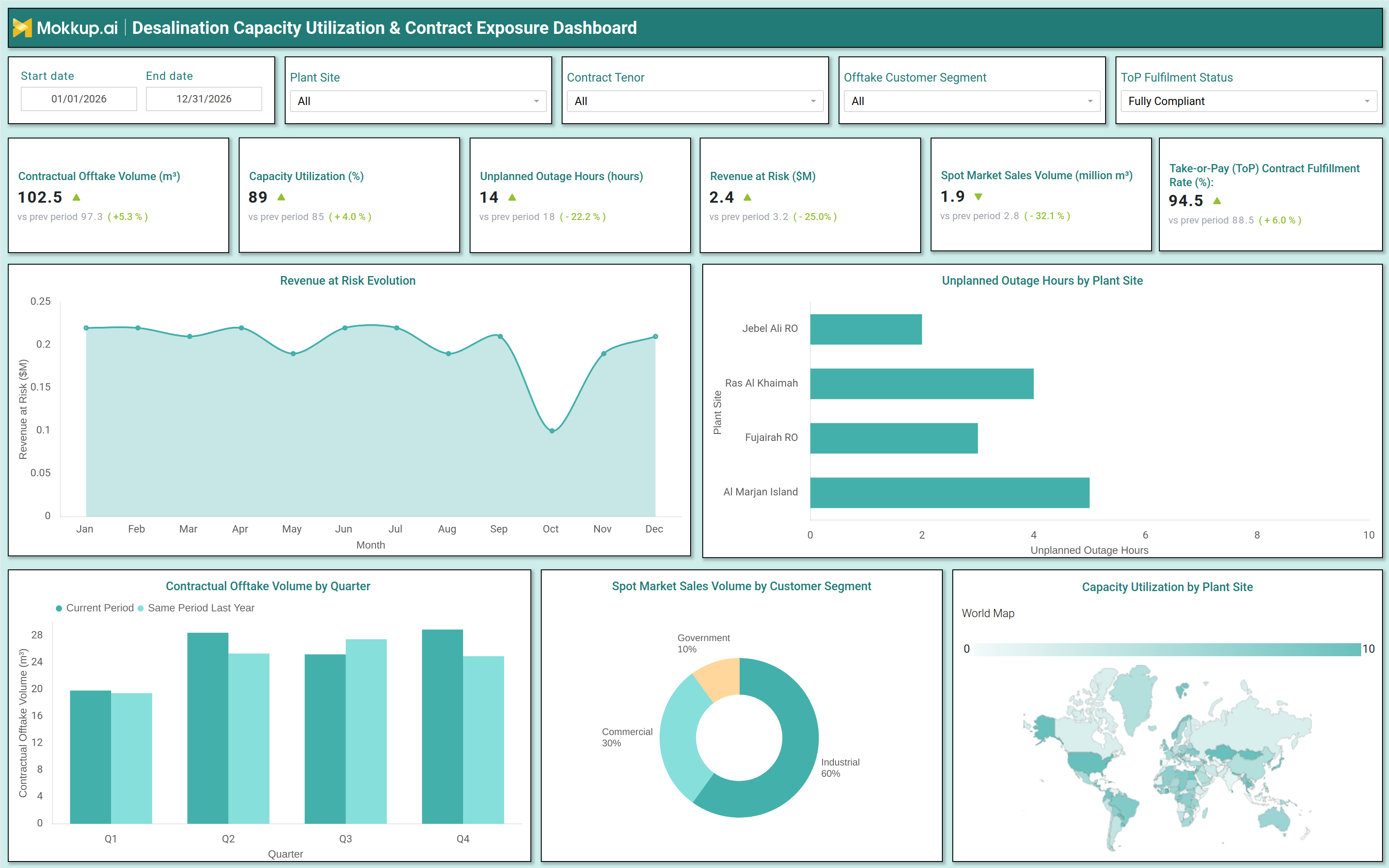Viewport: 1389px width, 868px height.
Task: Click the world map color scale bar
Action: (x=1168, y=649)
